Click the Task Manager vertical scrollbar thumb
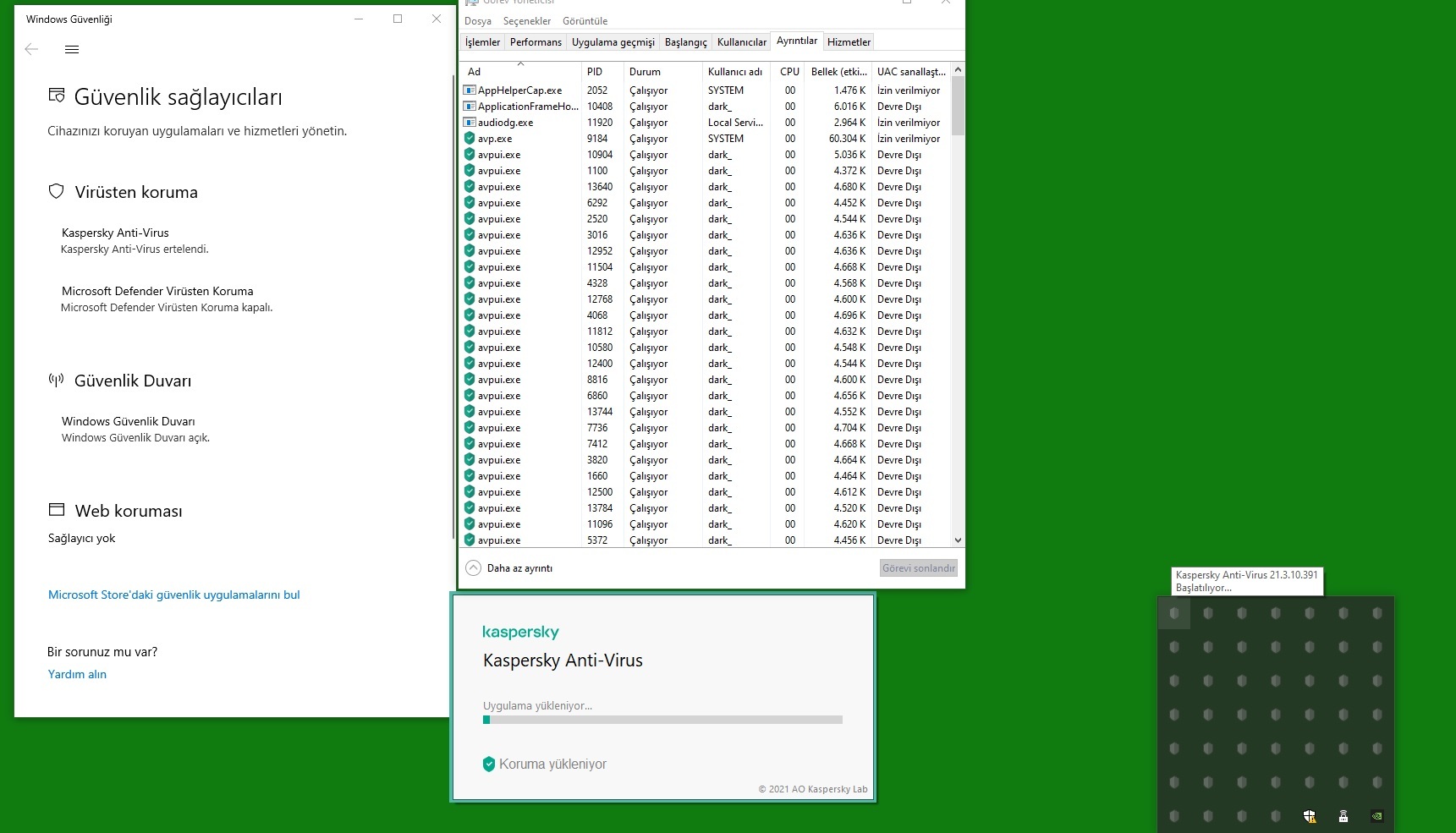Image resolution: width=1456 pixels, height=833 pixels. click(958, 106)
